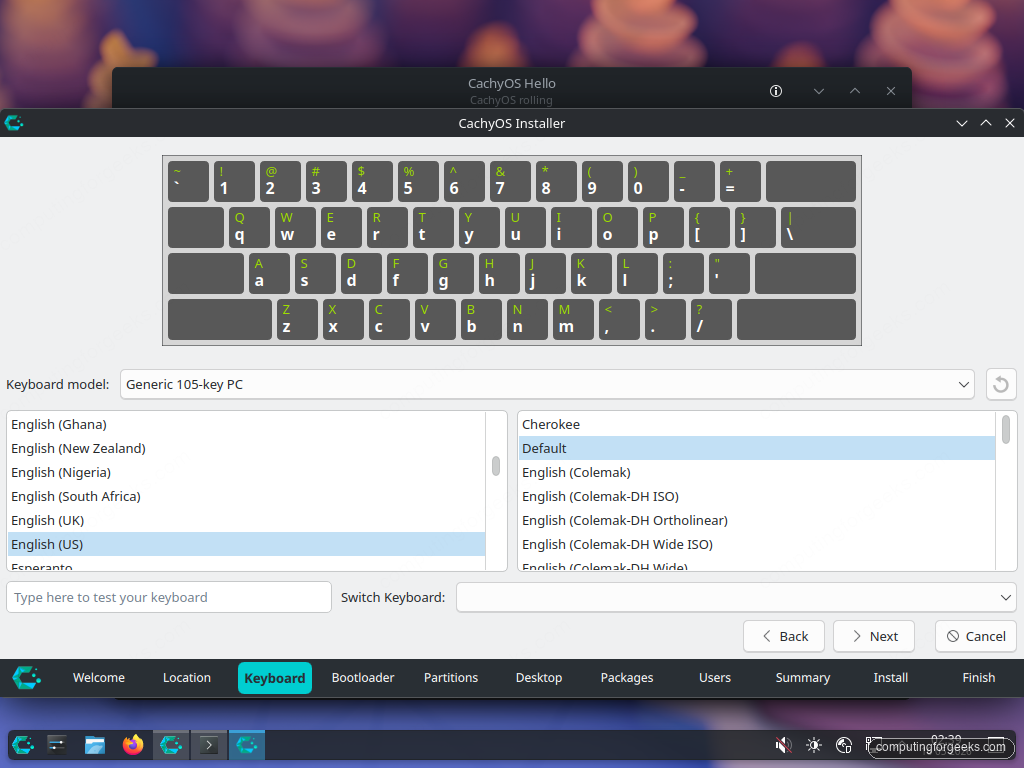The width and height of the screenshot is (1024, 768).
Task: Minimize the CachyOS Installer window
Action: click(x=961, y=123)
